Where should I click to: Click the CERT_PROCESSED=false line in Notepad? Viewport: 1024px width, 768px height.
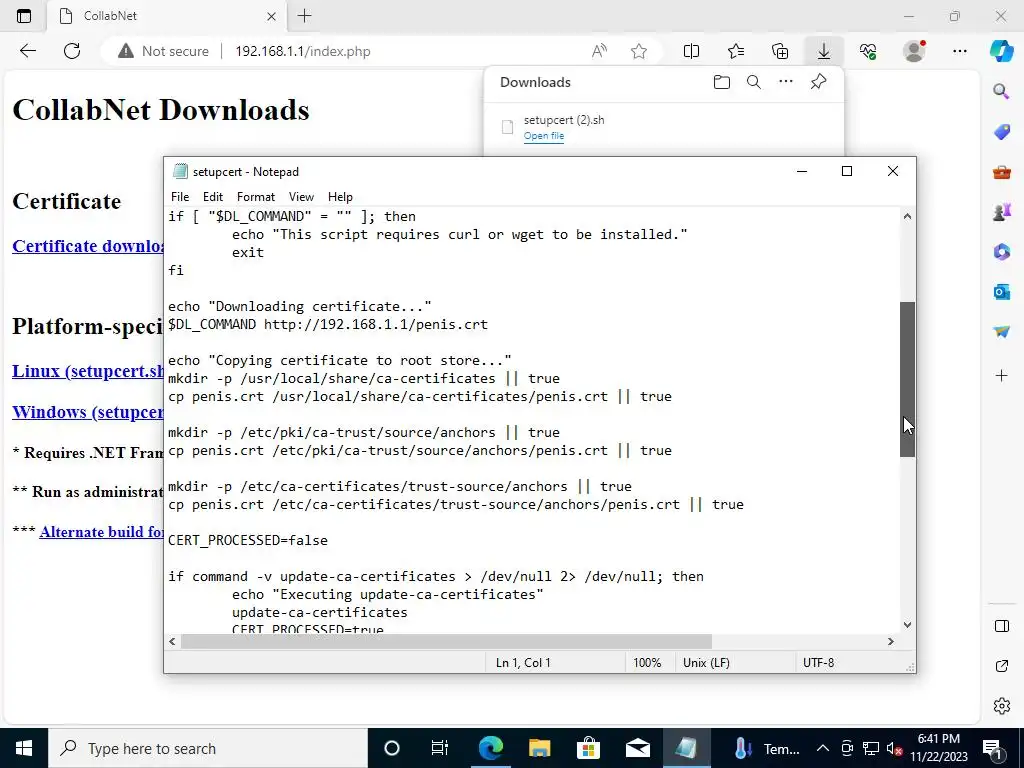pos(248,541)
